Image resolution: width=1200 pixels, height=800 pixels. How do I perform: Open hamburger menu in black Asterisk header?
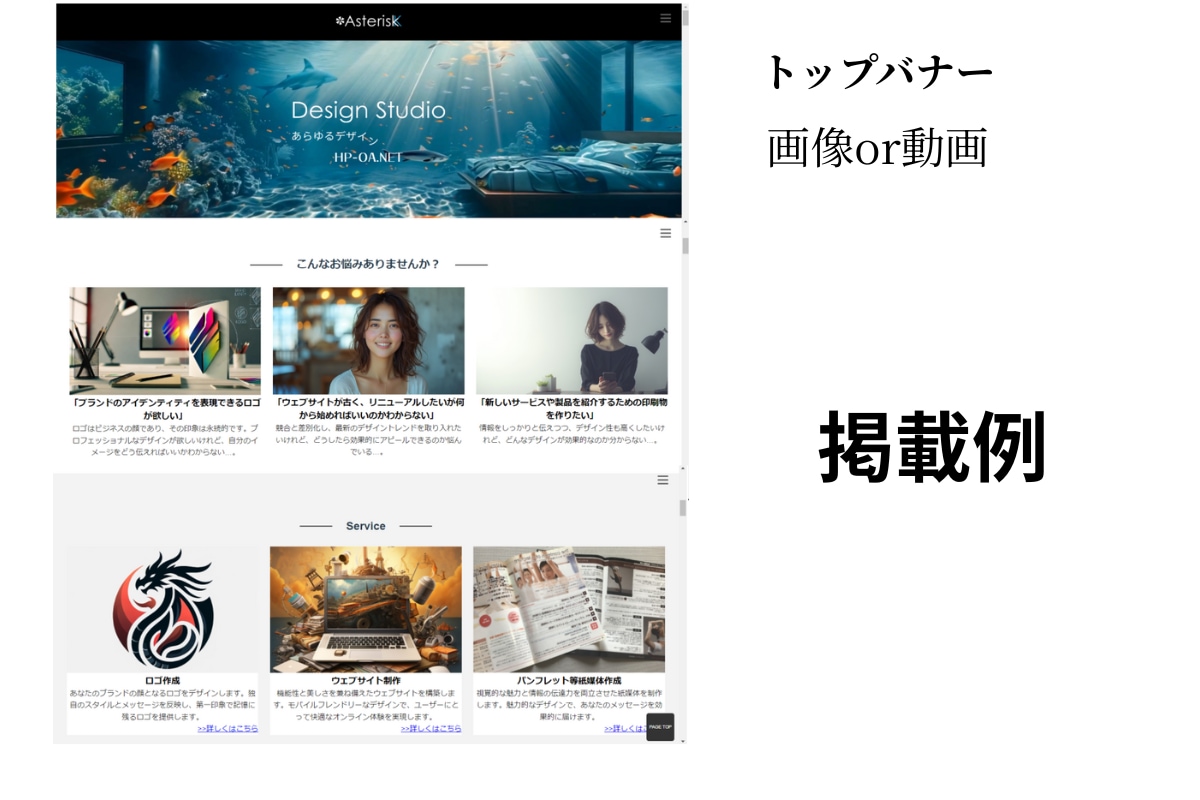coord(666,18)
